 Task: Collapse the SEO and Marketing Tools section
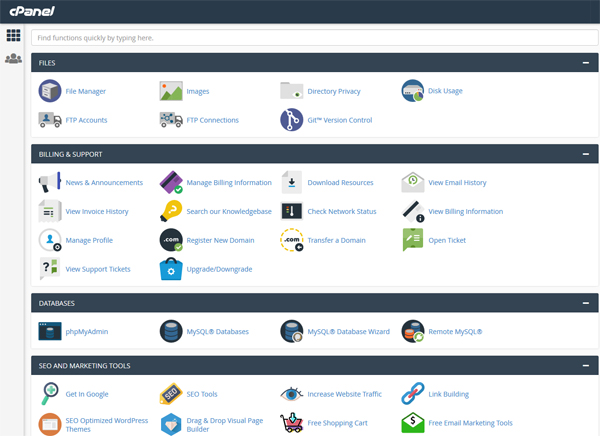585,366
